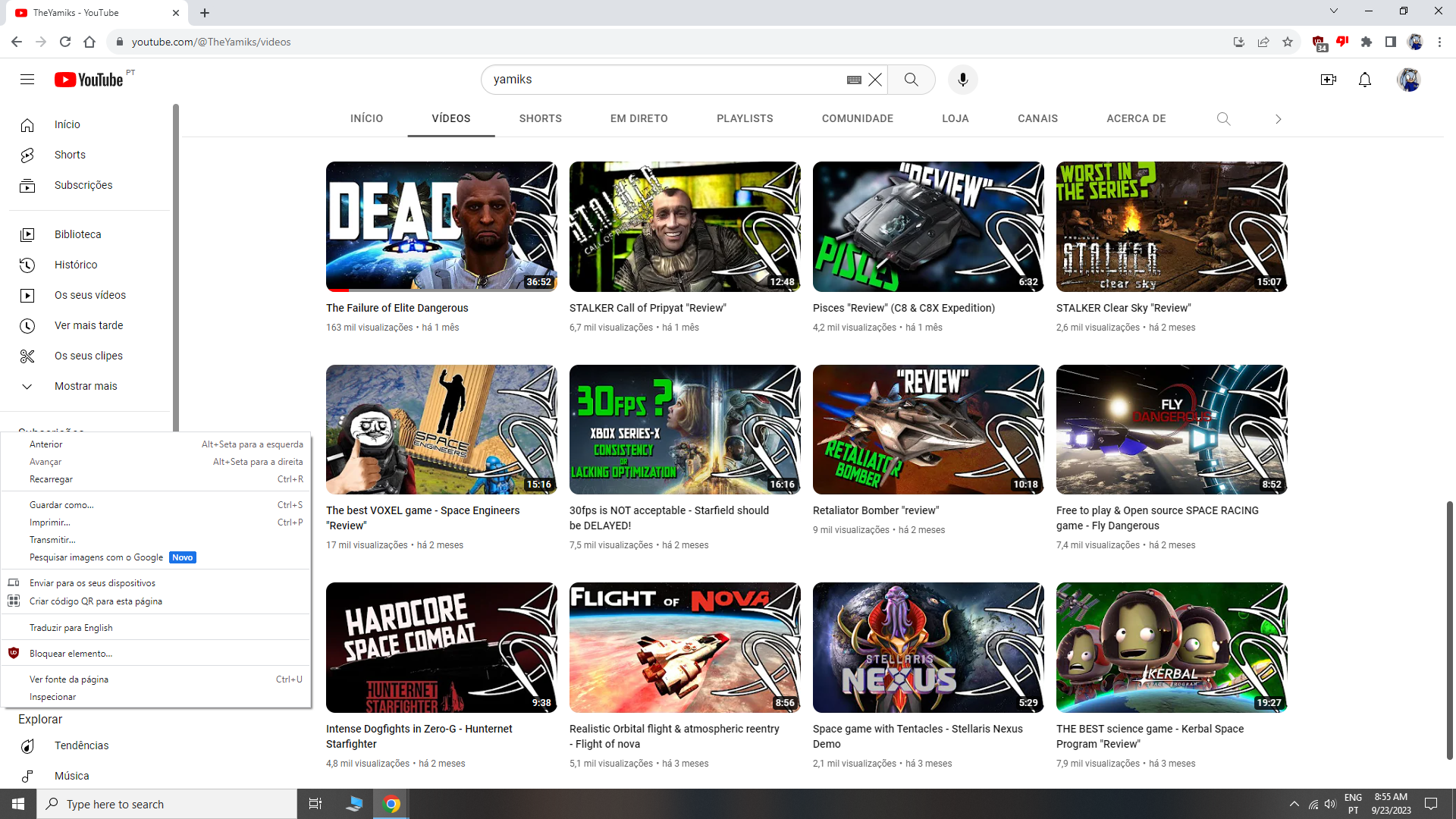Switch to the ACERCA DE channel tab
The width and height of the screenshot is (1456, 819).
coord(1136,119)
